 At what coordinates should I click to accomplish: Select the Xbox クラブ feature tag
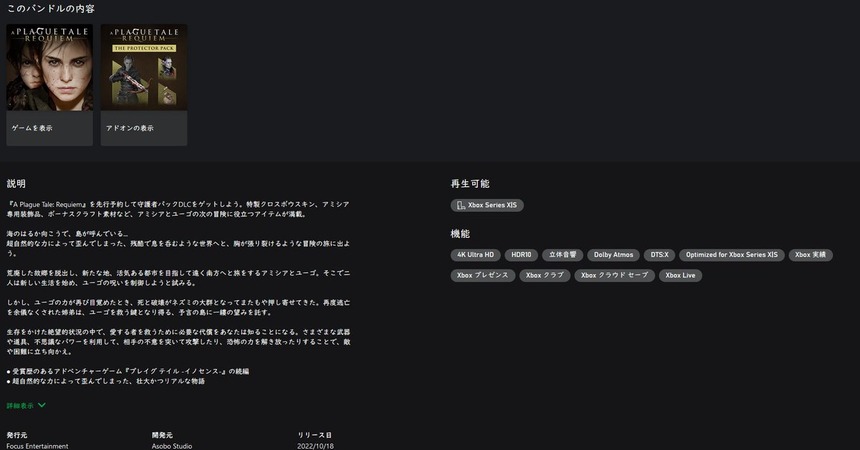(545, 275)
